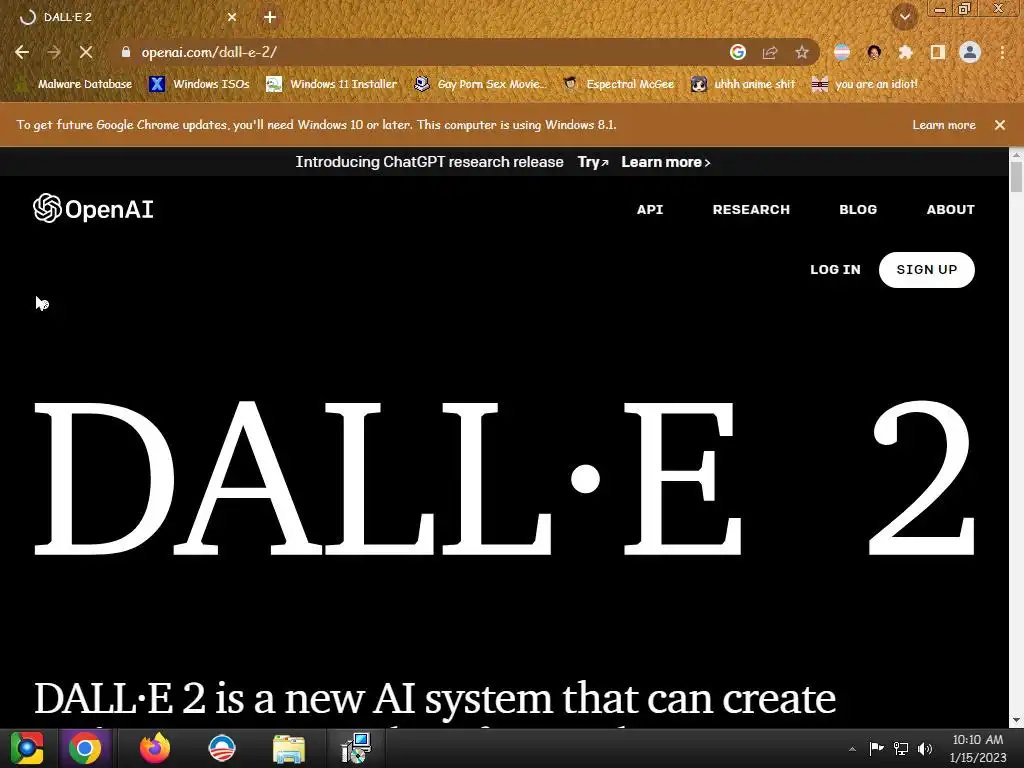1024x768 pixels.
Task: Click the SIGN UP button
Action: [927, 270]
